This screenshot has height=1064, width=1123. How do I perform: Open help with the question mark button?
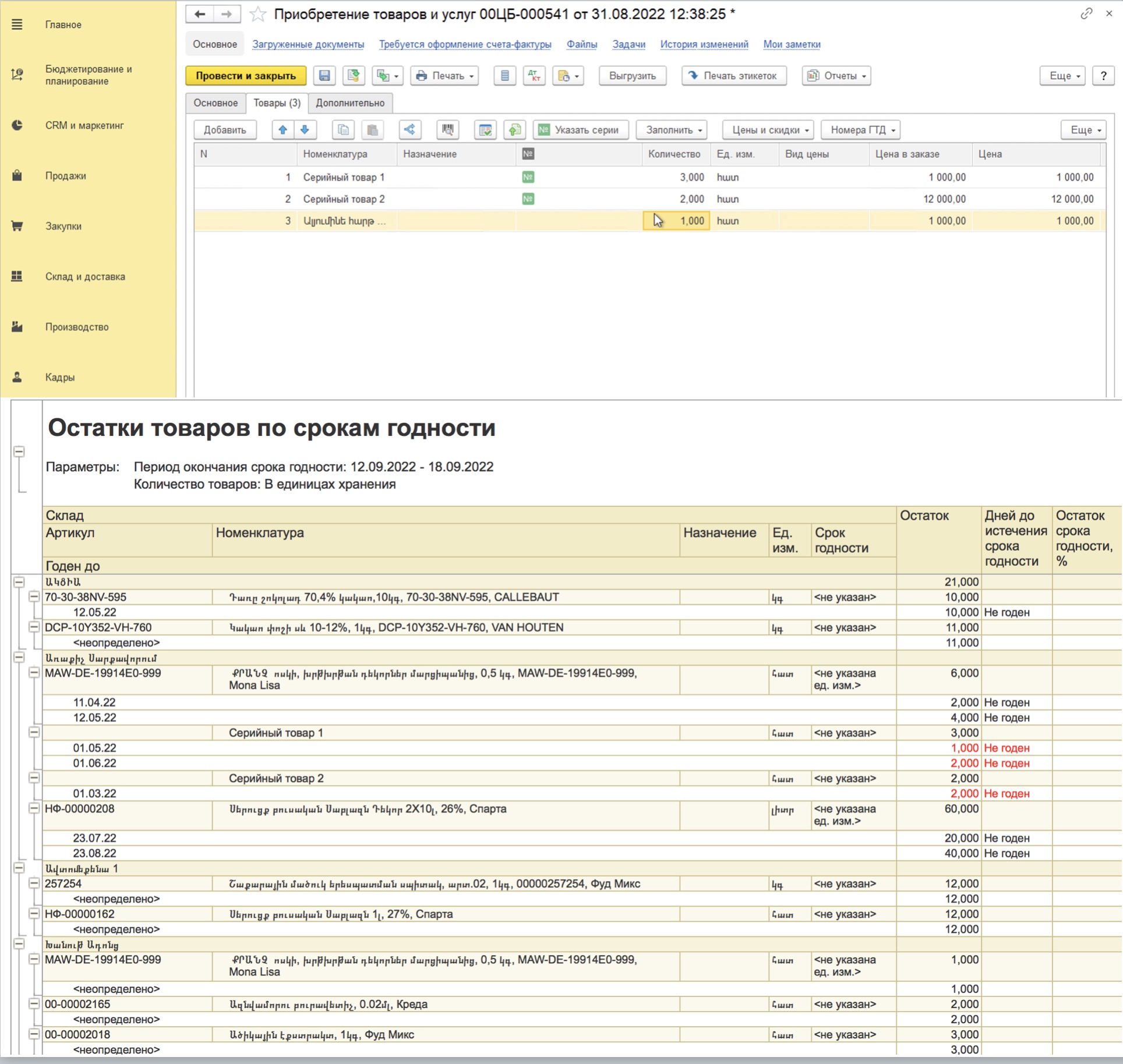point(1103,76)
